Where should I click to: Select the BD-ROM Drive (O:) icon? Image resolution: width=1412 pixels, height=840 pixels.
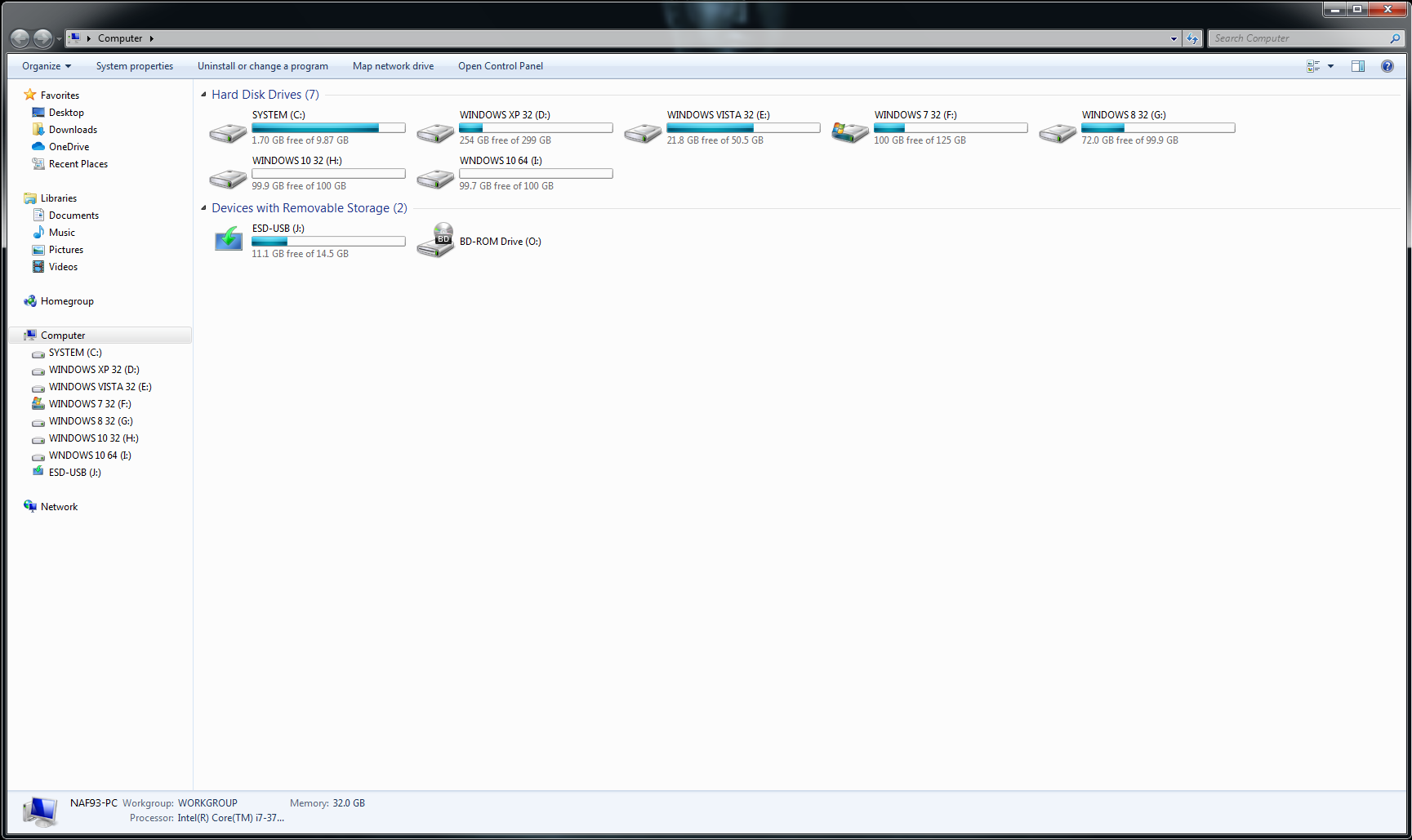click(x=435, y=241)
